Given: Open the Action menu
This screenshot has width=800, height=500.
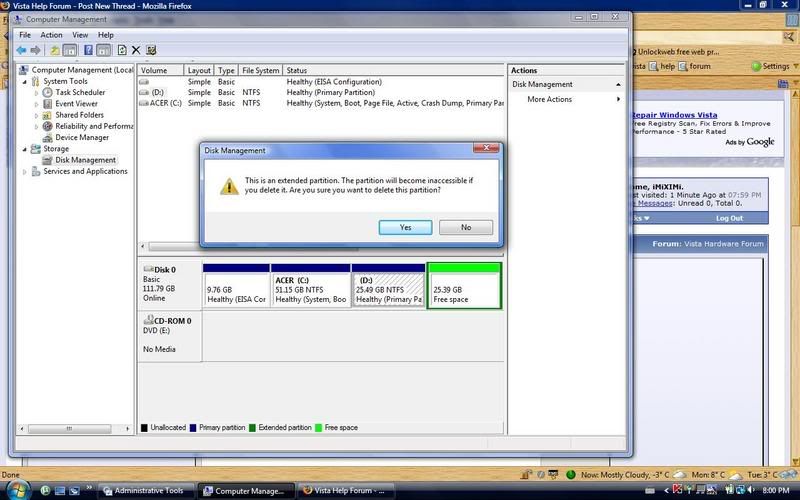Looking at the screenshot, I should point(51,35).
